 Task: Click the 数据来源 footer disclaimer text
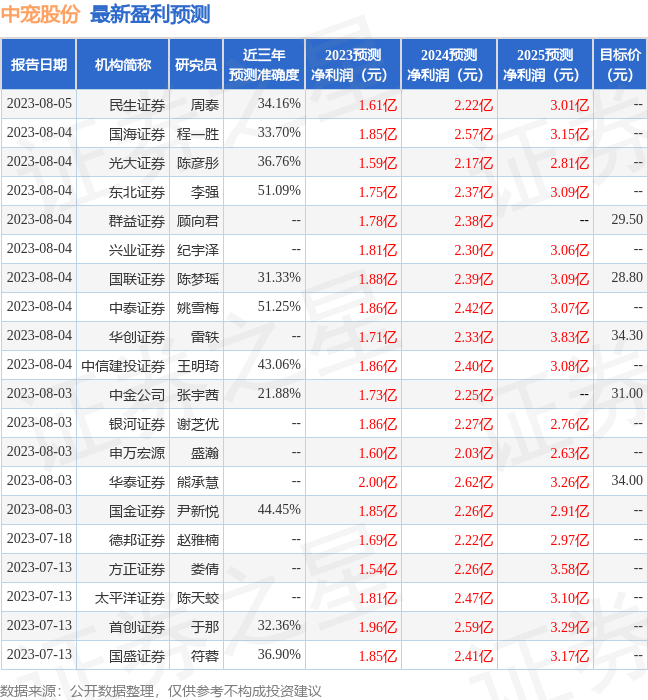tap(161, 691)
